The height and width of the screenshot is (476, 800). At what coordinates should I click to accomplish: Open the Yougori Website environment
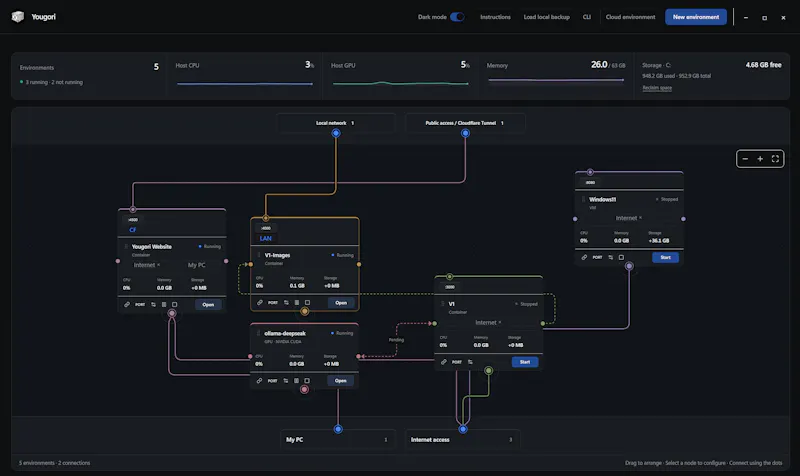pos(208,305)
